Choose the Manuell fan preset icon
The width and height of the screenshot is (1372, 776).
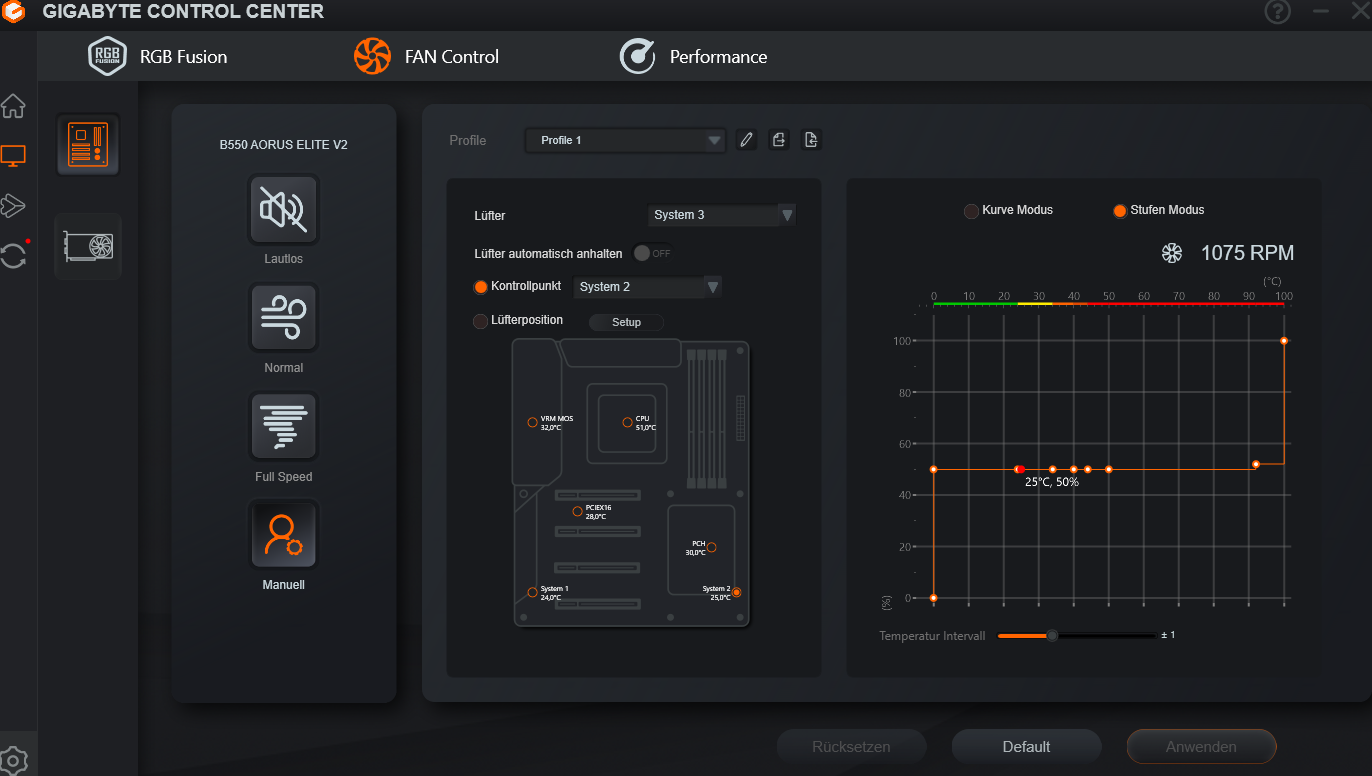(284, 535)
